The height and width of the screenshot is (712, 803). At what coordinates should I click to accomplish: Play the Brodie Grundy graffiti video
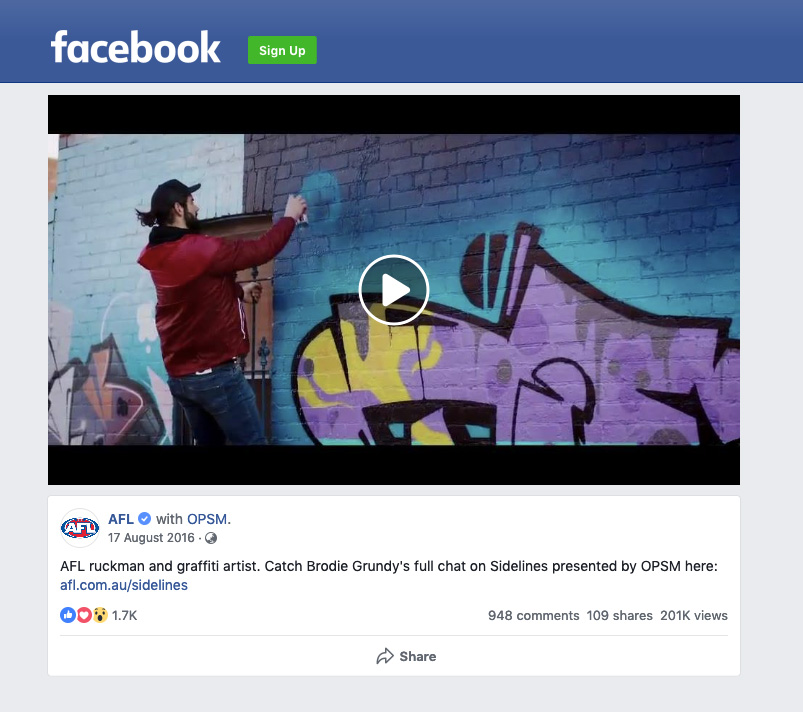[x=393, y=290]
